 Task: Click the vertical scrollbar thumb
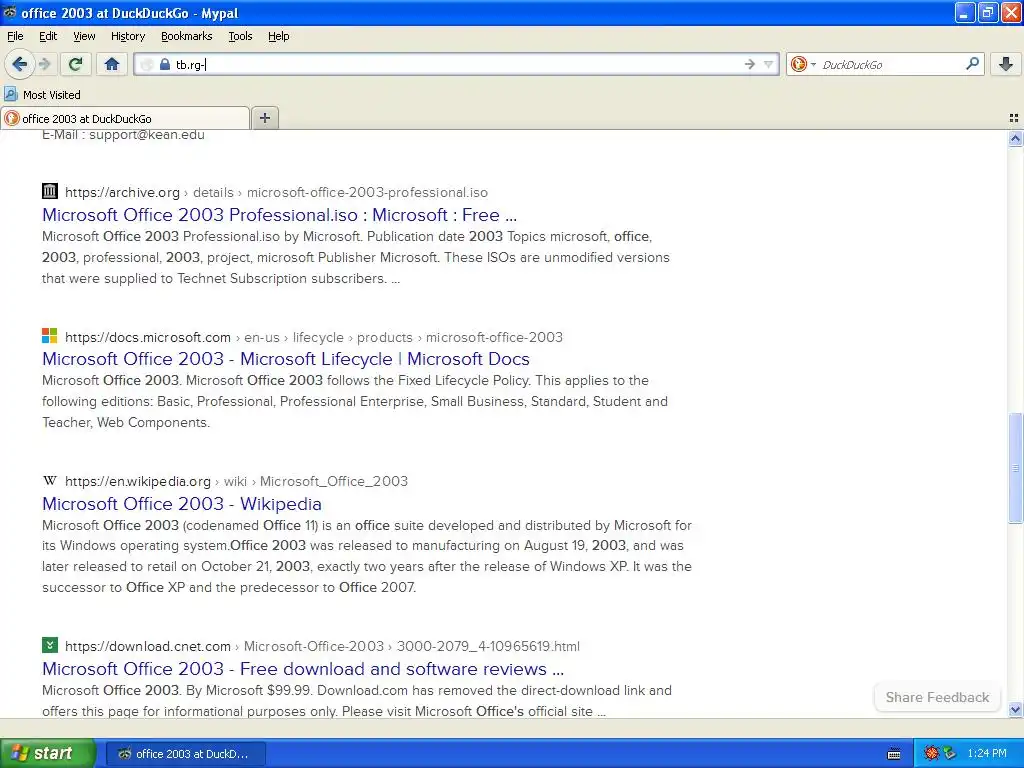point(1015,468)
